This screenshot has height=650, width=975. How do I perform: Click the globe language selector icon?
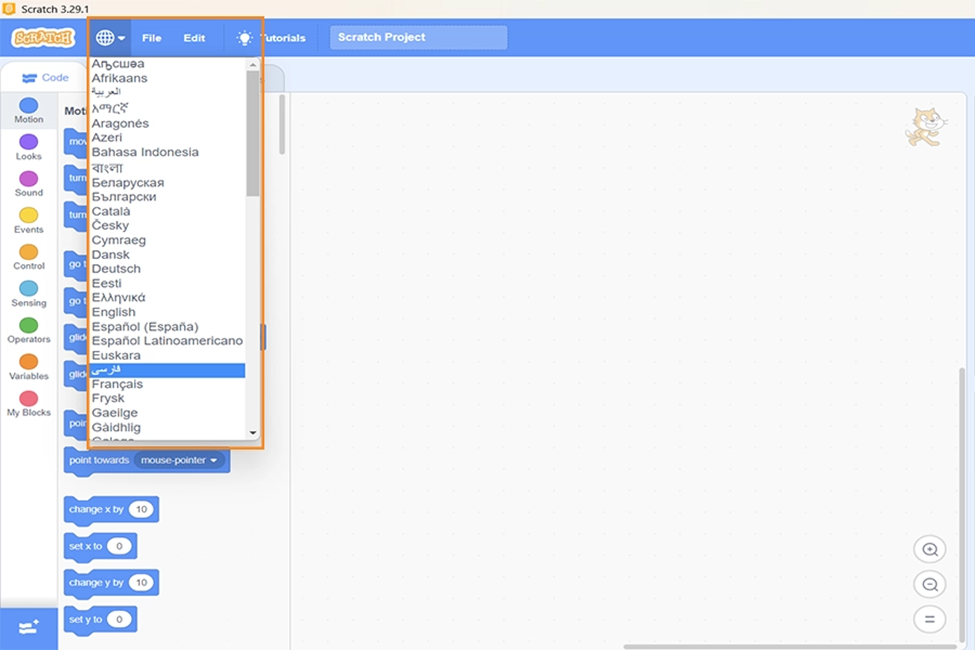coord(105,38)
